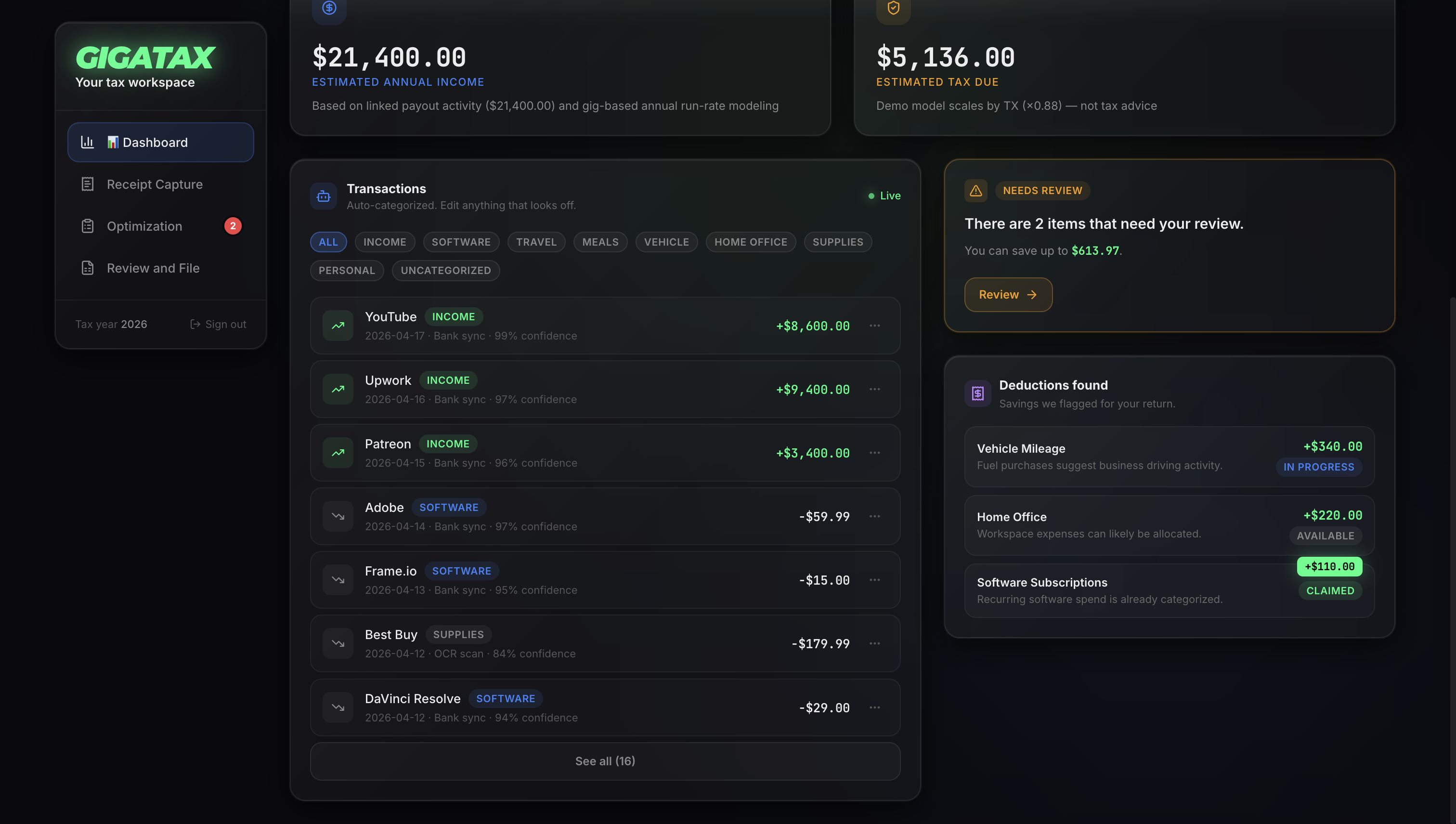Select the Vehicle Mileage deduction card
Viewport: 1456px width, 824px height.
point(1131,456)
